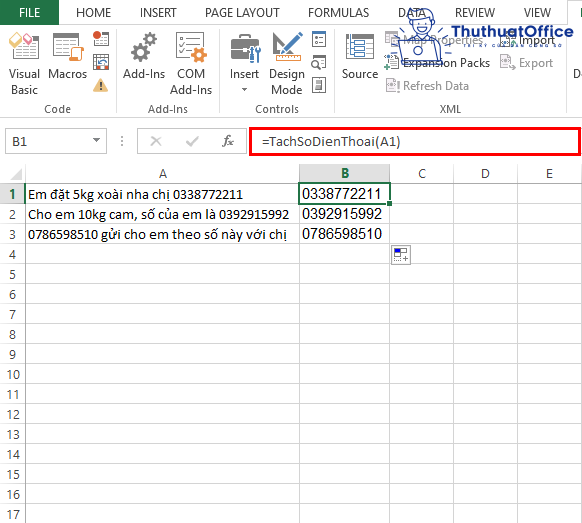Open the Name Box dropdown arrow
This screenshot has width=582, height=523.
(x=97, y=140)
